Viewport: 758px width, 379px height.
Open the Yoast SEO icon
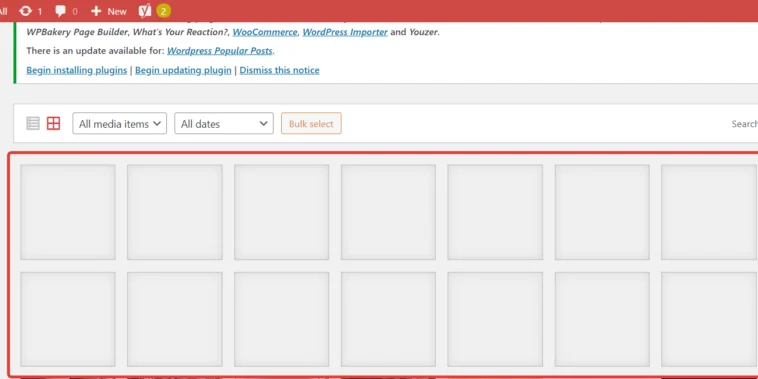tap(145, 11)
